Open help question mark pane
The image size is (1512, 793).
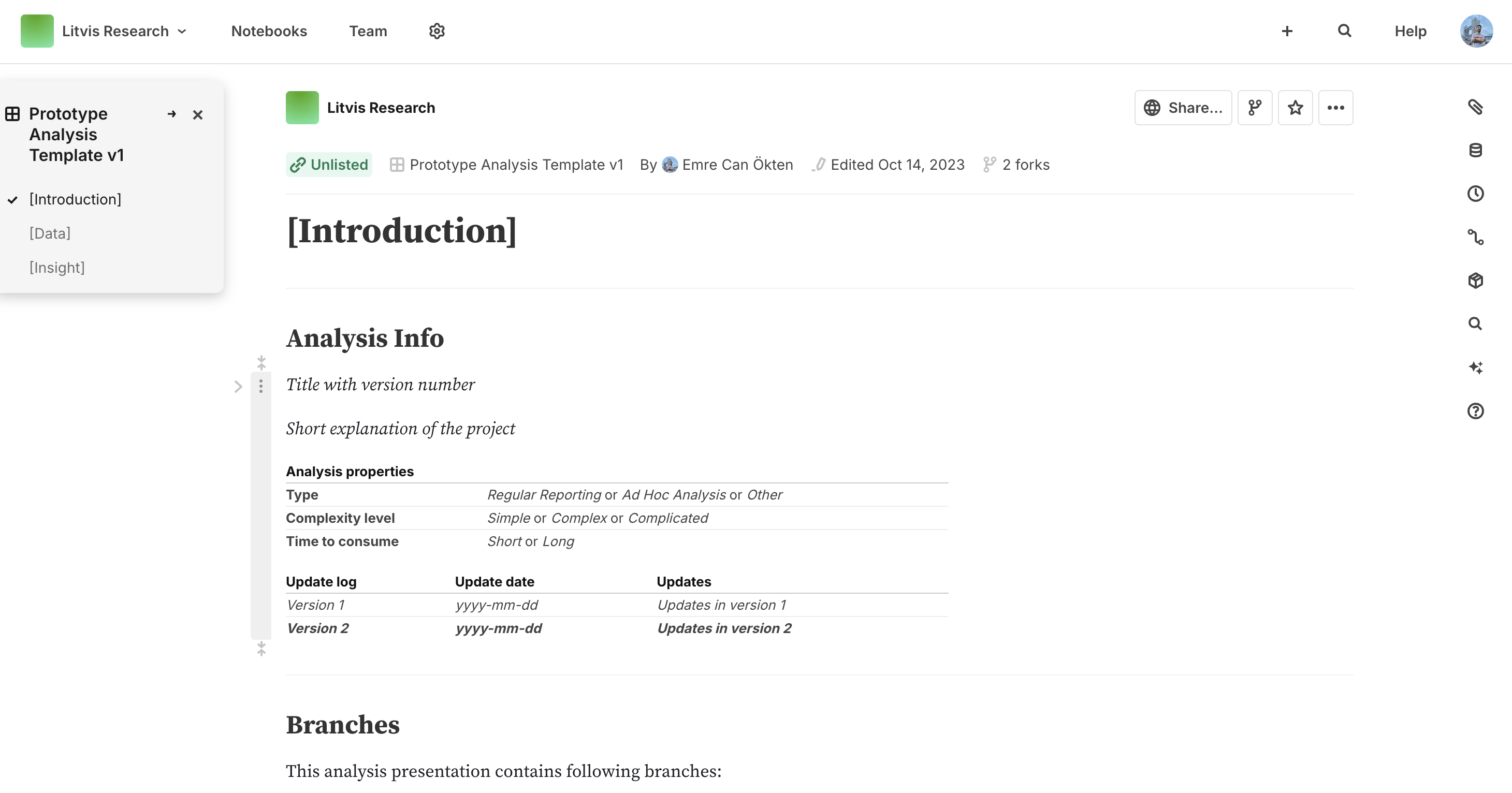[x=1476, y=411]
